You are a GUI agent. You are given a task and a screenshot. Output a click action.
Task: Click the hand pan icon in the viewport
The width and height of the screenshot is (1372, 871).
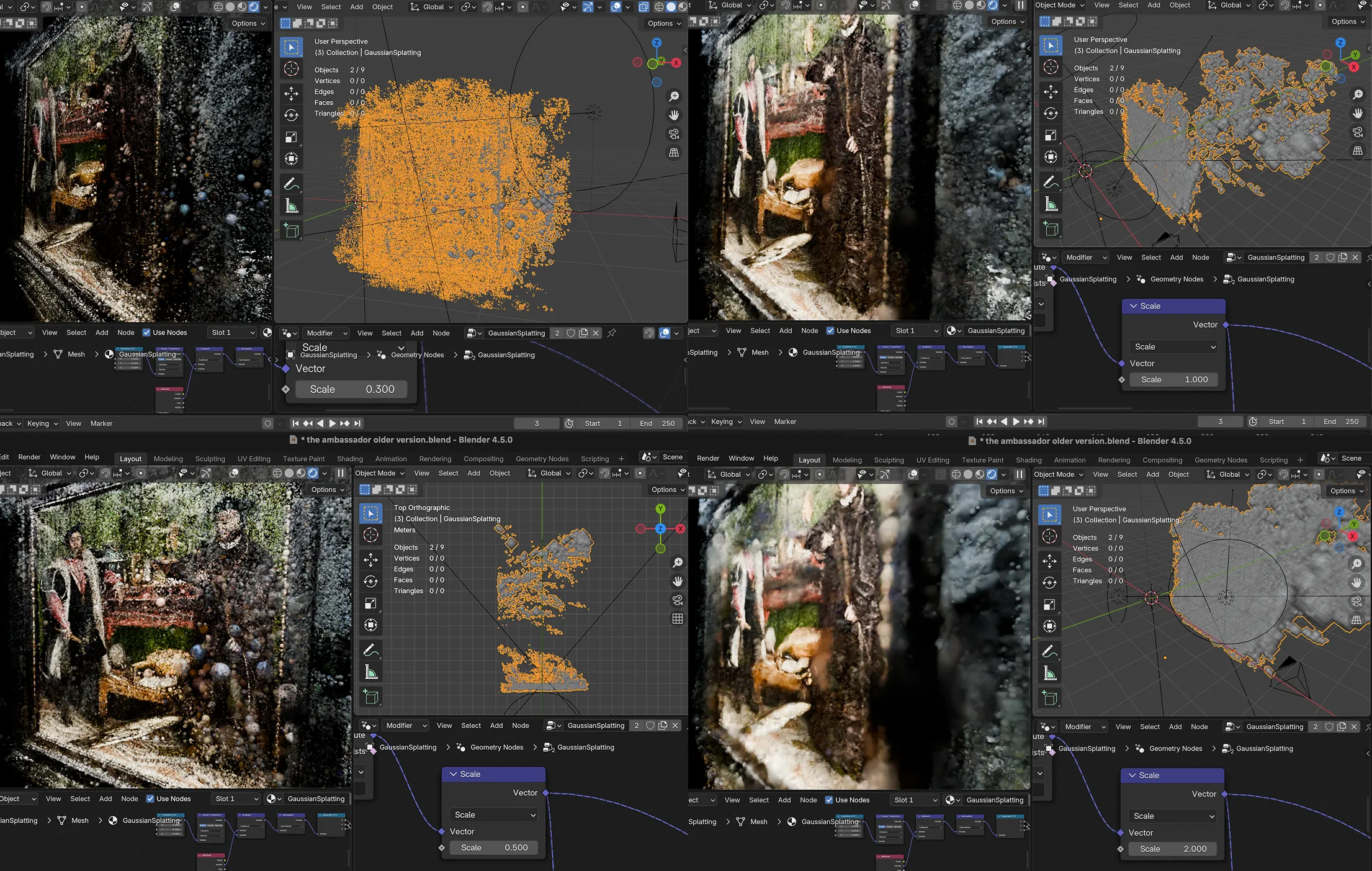pyautogui.click(x=674, y=114)
